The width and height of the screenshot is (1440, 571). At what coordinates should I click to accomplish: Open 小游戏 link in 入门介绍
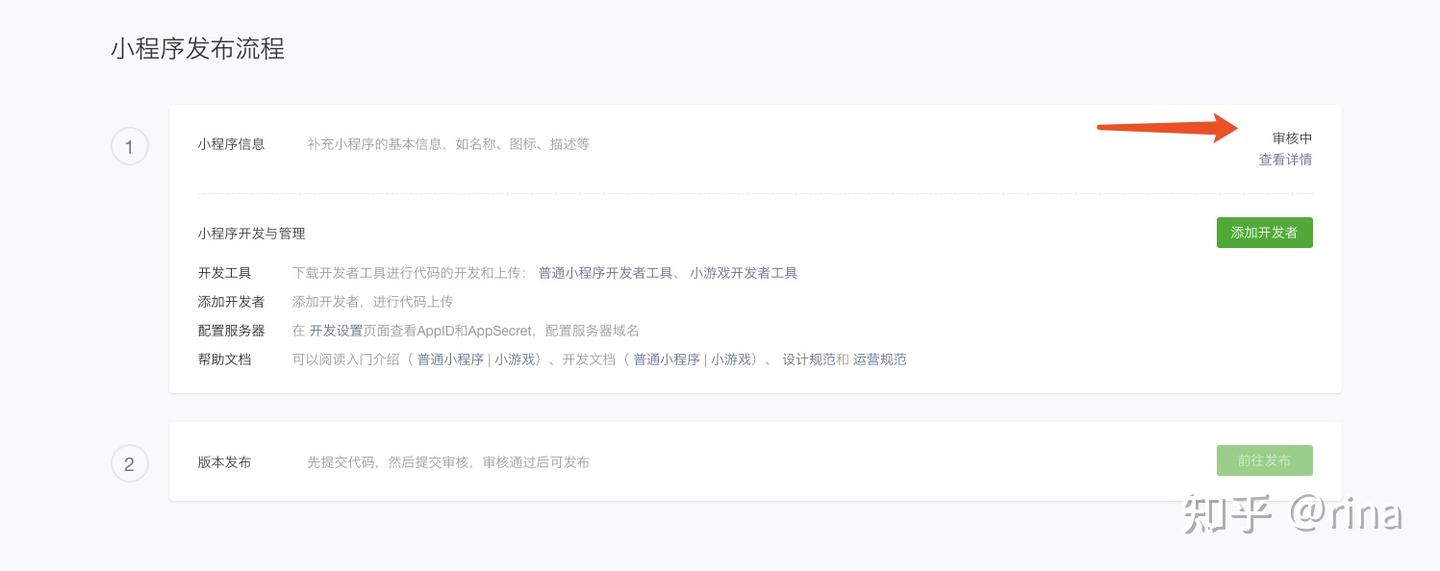515,360
